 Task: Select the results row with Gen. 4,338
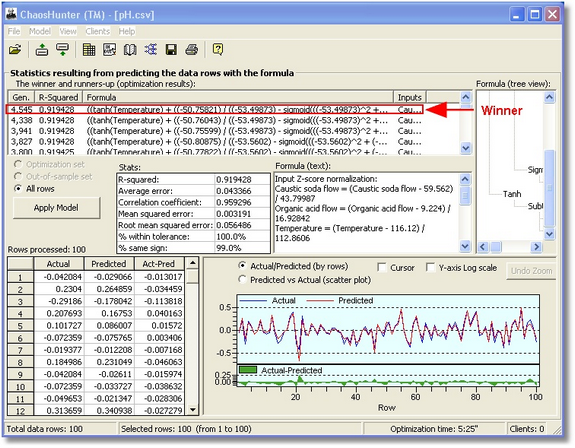[215, 120]
